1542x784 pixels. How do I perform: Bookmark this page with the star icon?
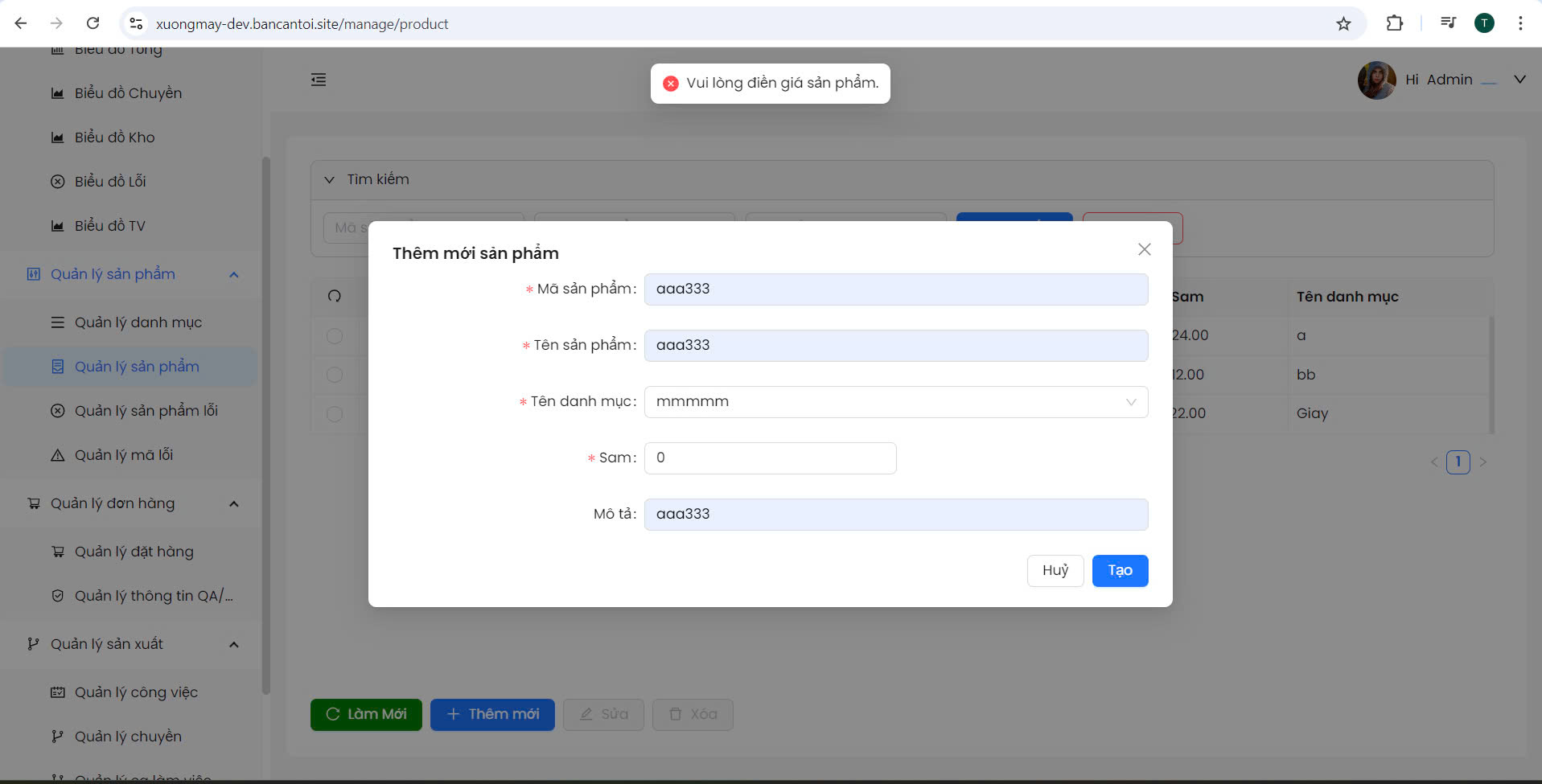click(x=1343, y=23)
